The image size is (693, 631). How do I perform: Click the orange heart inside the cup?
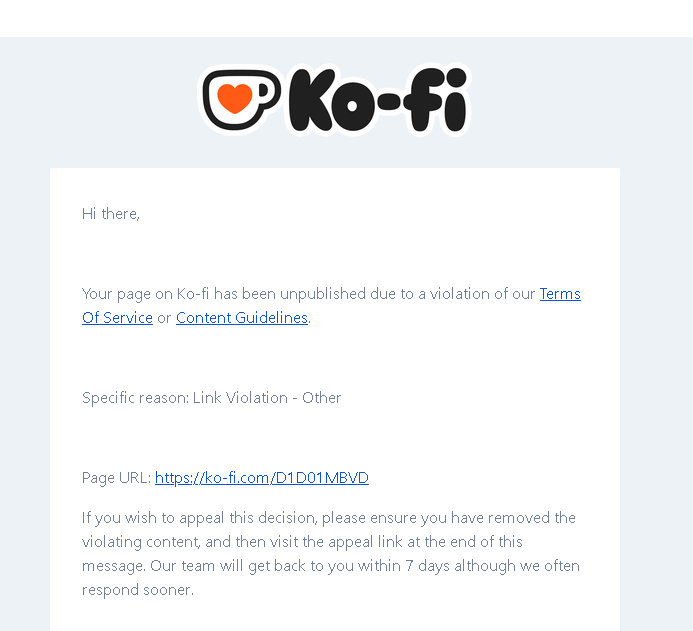click(235, 98)
